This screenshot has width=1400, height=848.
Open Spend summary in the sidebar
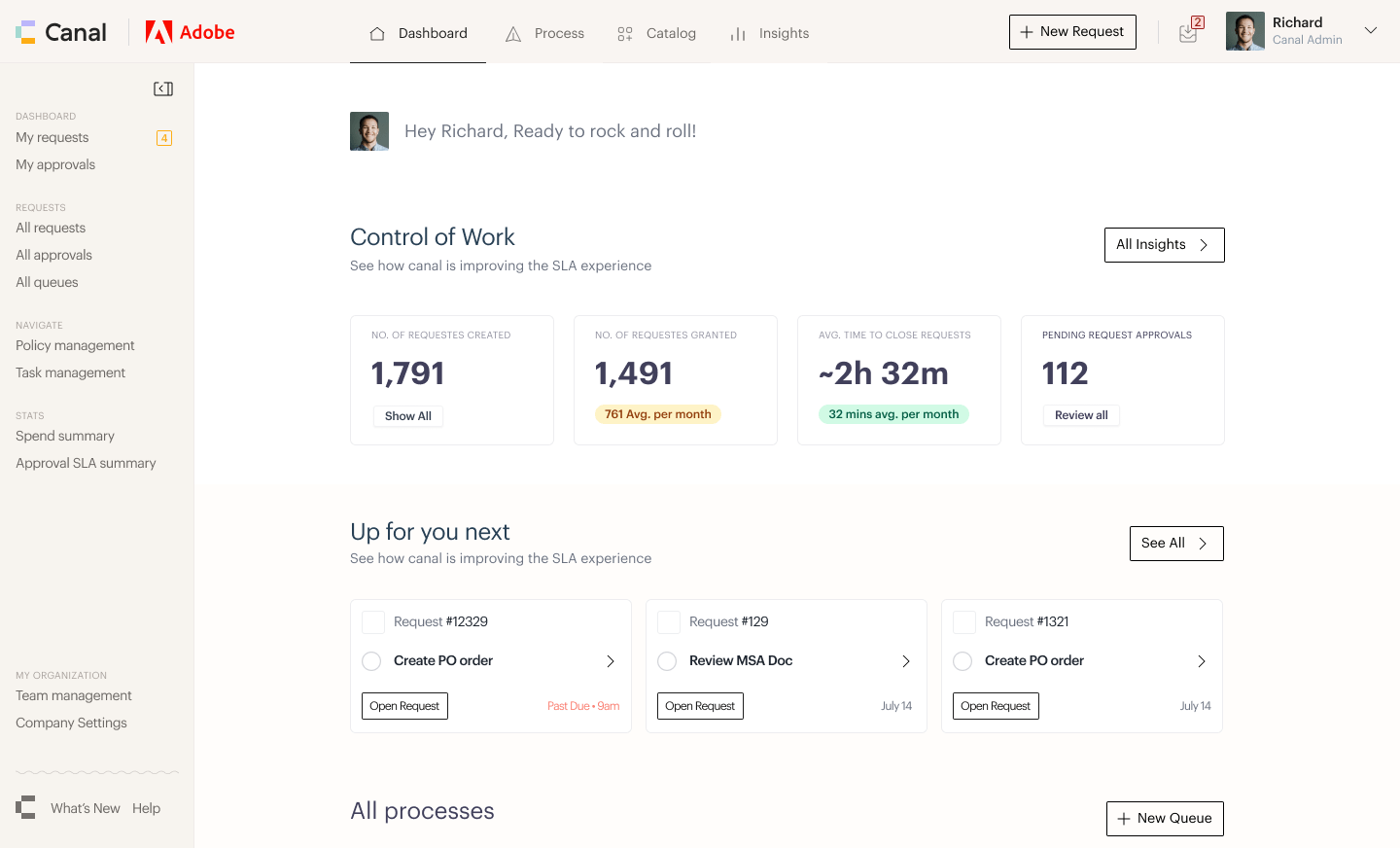[x=65, y=436]
